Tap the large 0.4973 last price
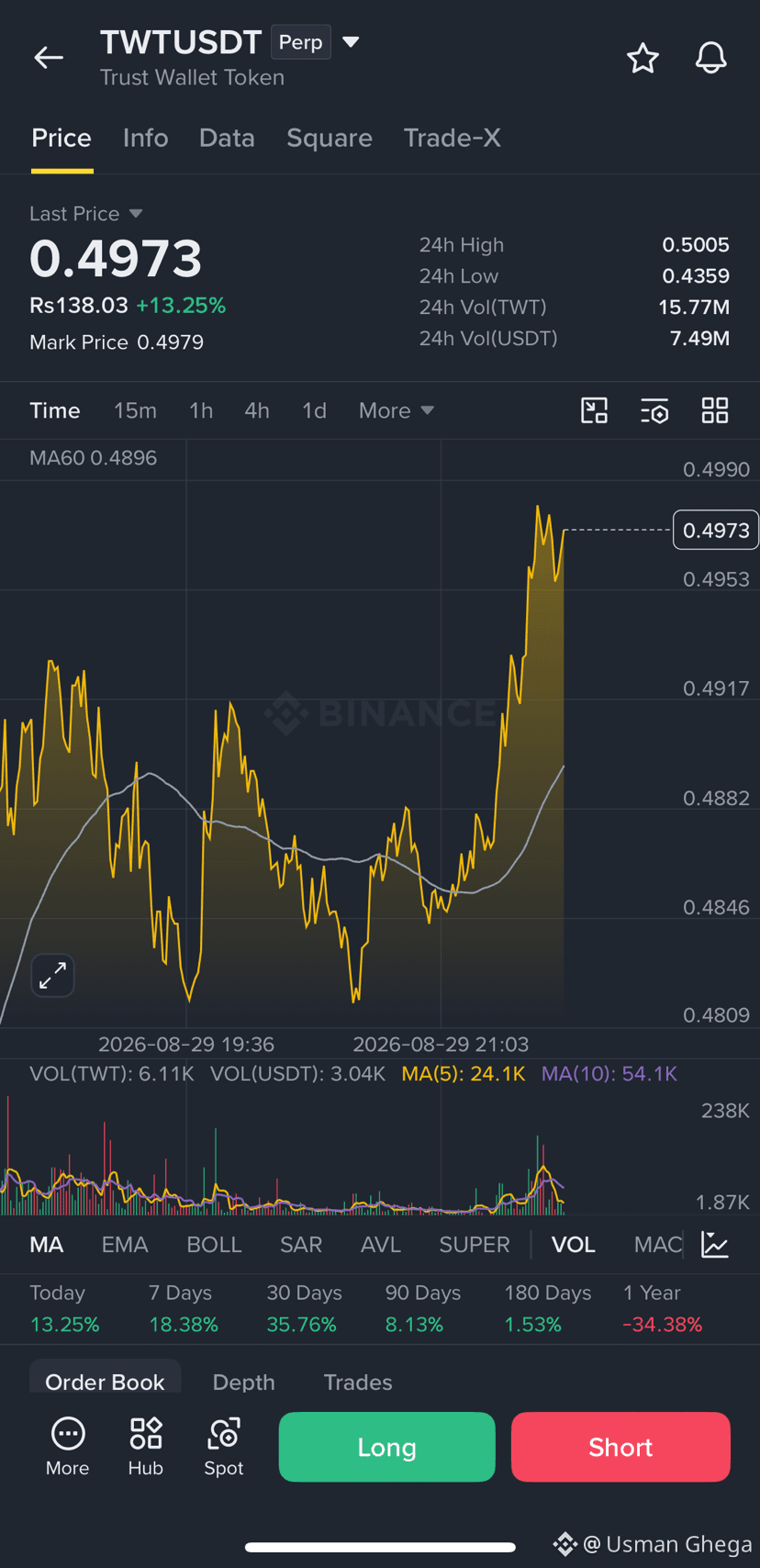 pyautogui.click(x=116, y=259)
